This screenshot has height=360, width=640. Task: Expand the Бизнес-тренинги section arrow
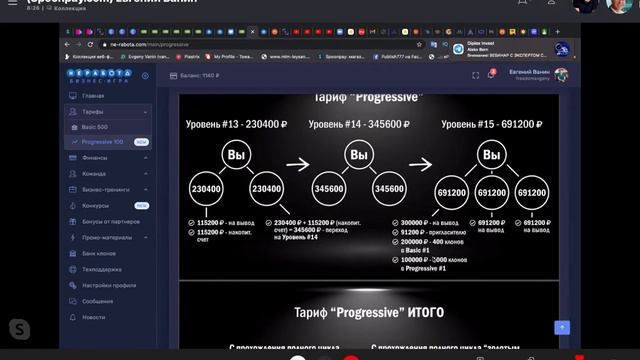pyautogui.click(x=145, y=189)
